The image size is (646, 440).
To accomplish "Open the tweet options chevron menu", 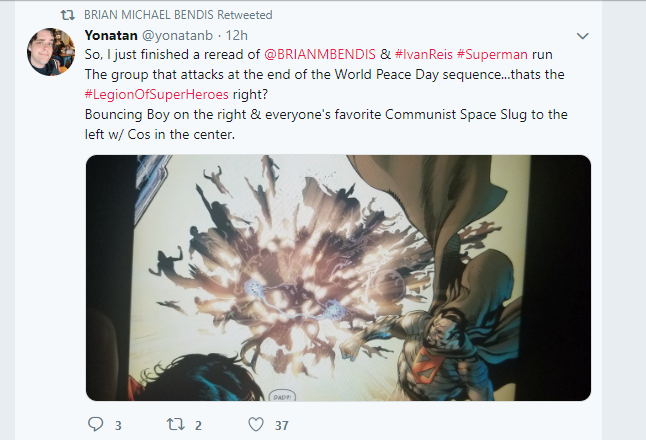I will [582, 36].
